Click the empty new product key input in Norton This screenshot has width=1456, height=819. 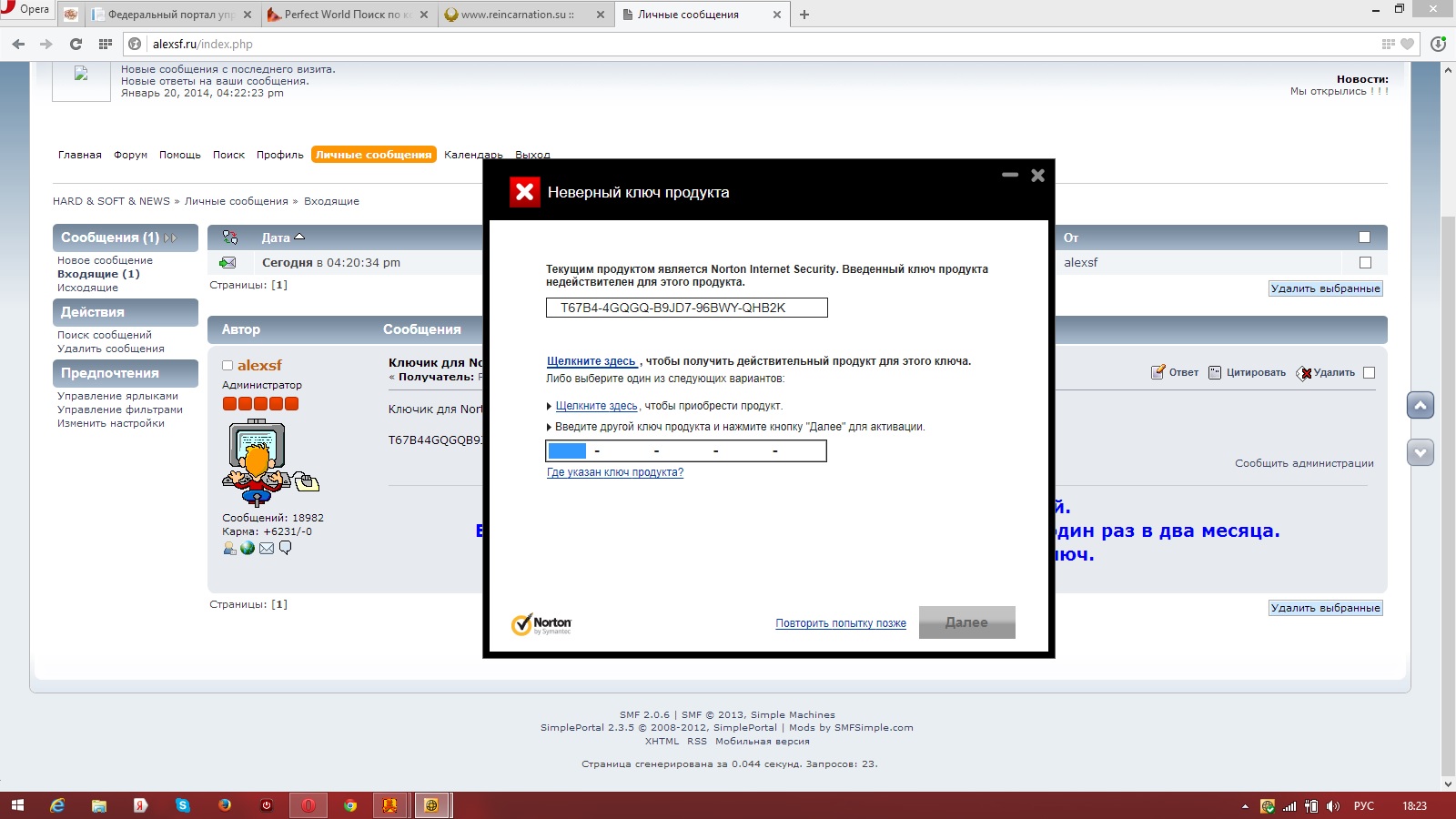(686, 450)
